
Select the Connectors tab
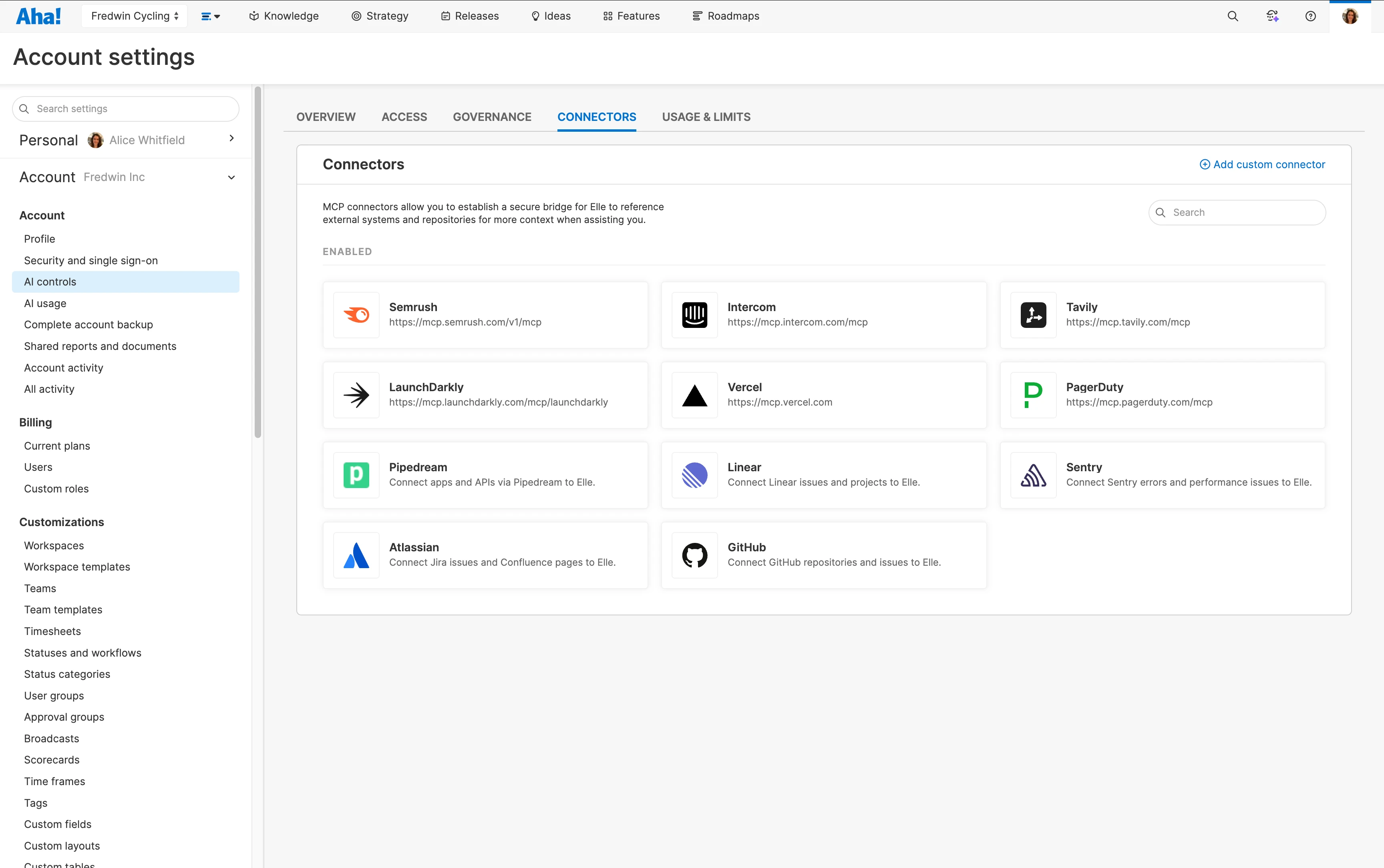[x=596, y=117]
